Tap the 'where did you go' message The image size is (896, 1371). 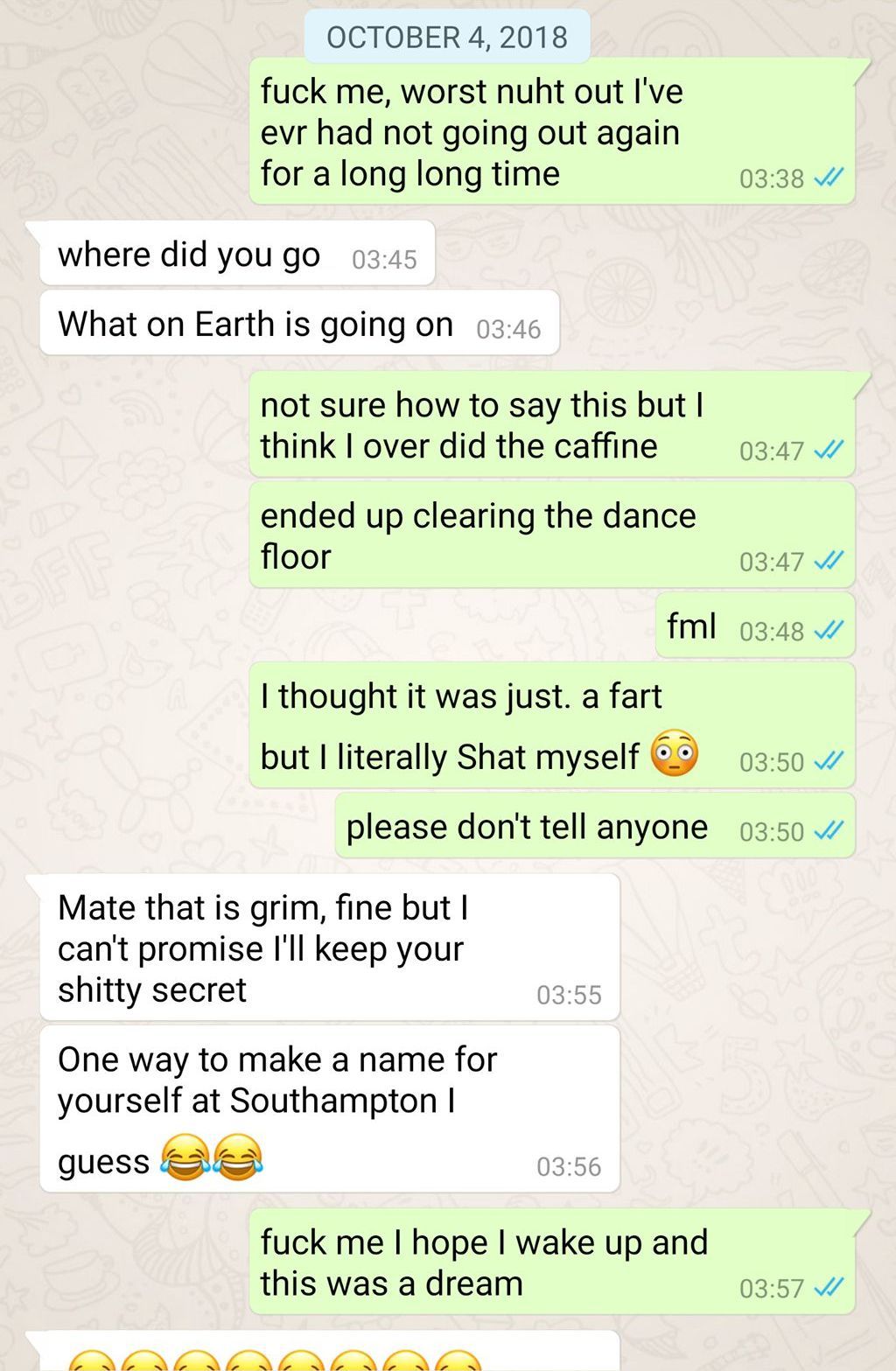point(237,254)
